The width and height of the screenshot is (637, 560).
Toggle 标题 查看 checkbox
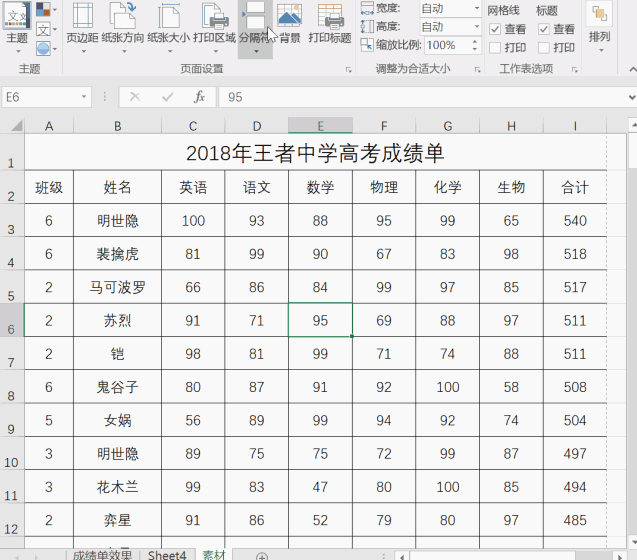[544, 29]
